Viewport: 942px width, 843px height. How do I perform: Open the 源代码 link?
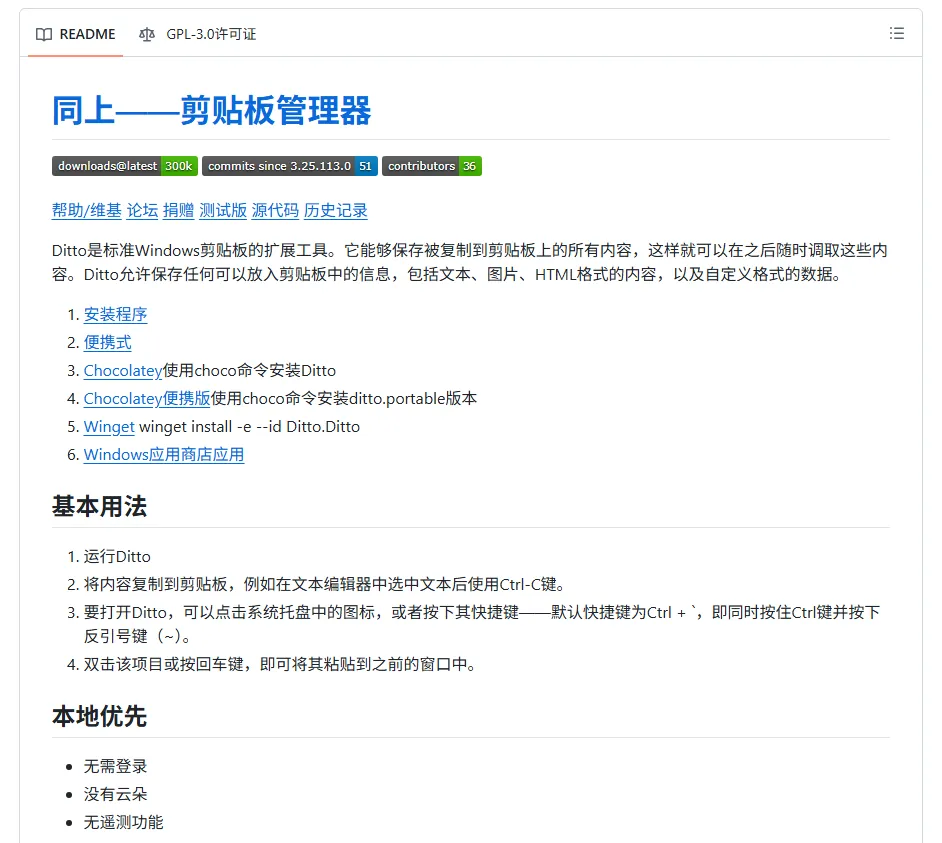click(275, 210)
